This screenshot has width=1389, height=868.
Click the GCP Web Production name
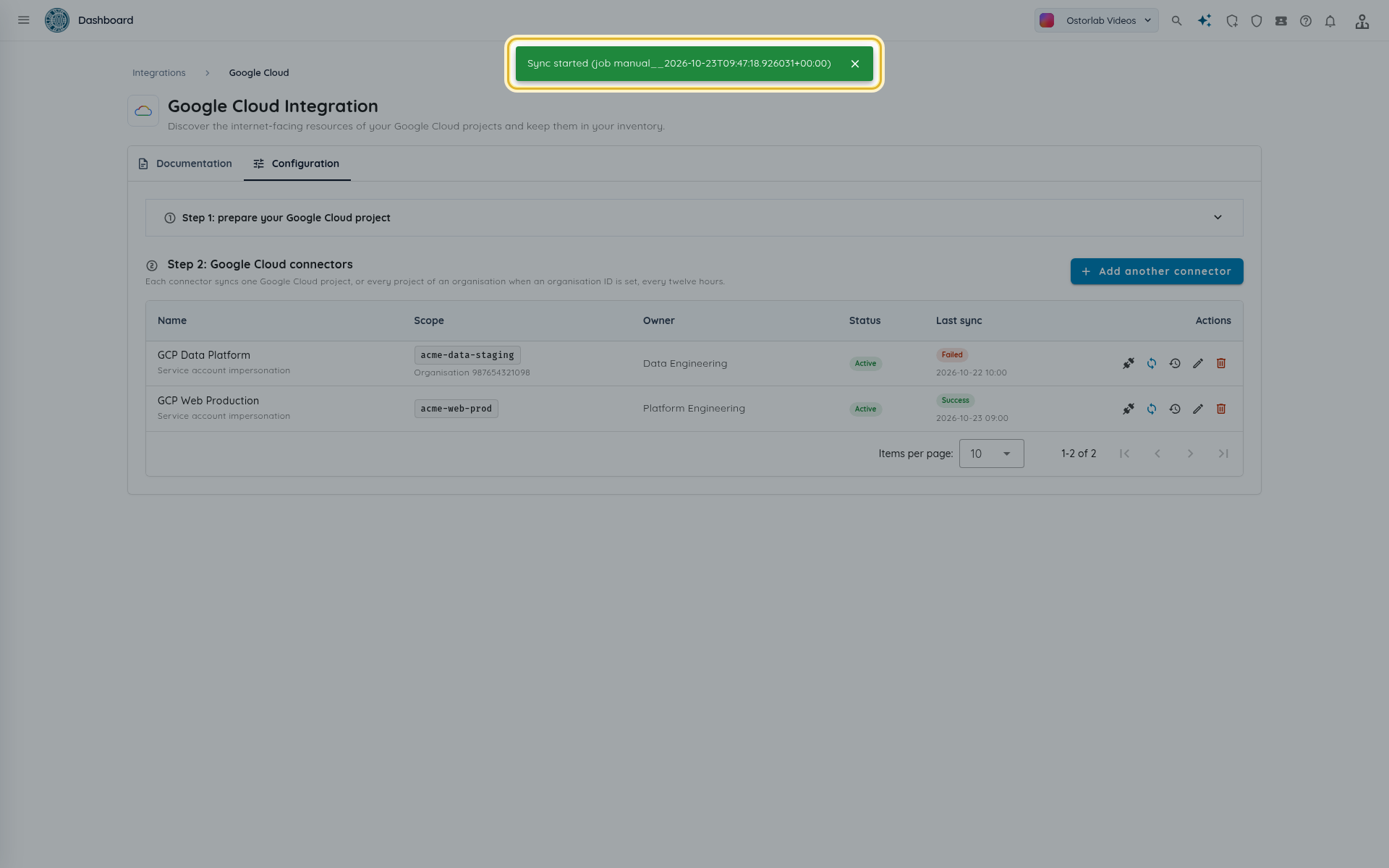tap(208, 401)
